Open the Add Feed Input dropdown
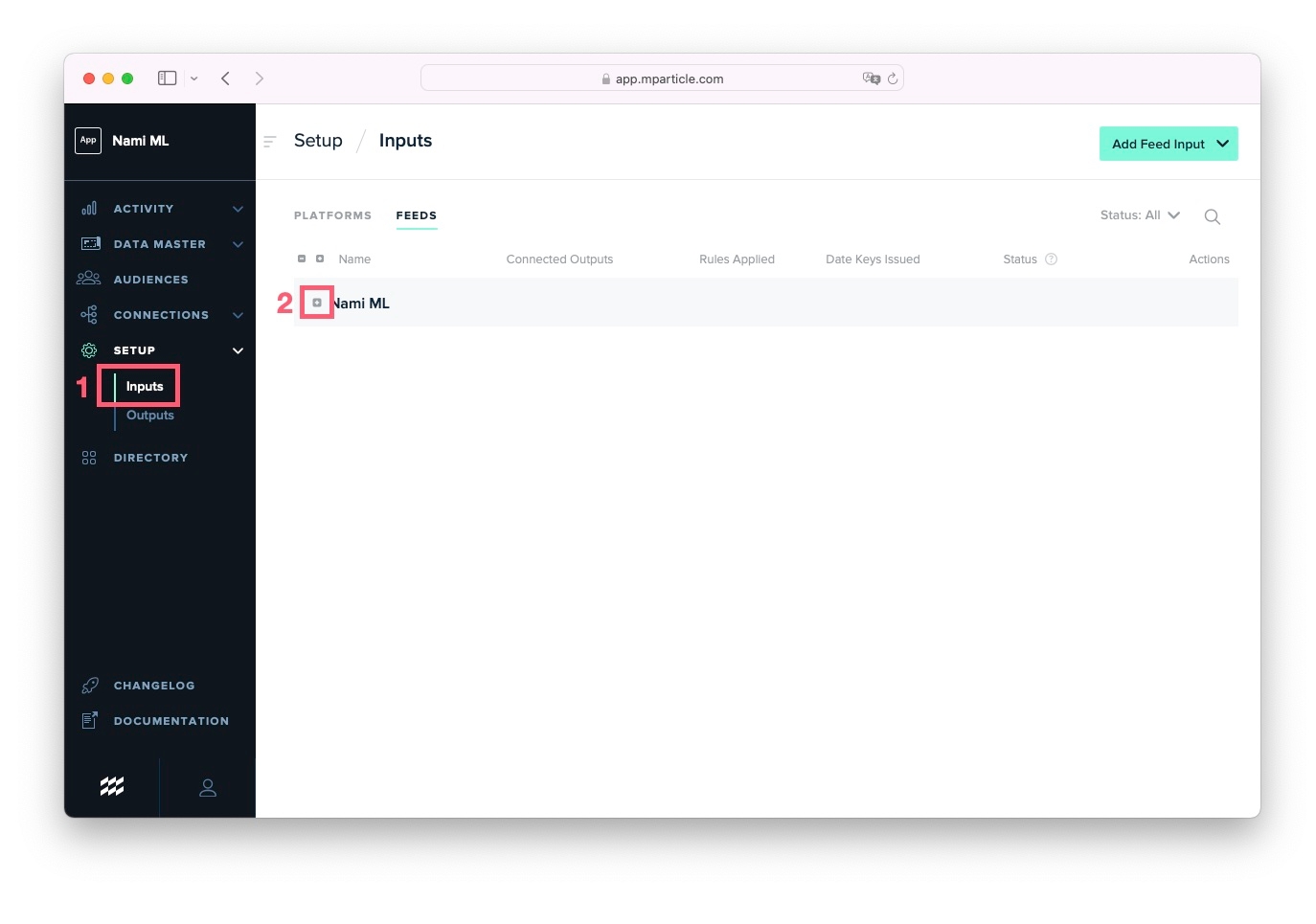Screen dimensions: 1316x924 click(x=1169, y=144)
